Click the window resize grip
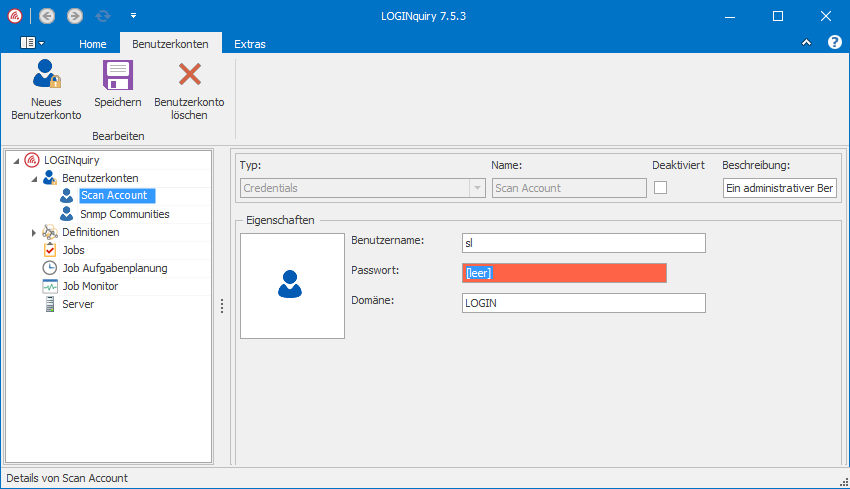 [843, 481]
